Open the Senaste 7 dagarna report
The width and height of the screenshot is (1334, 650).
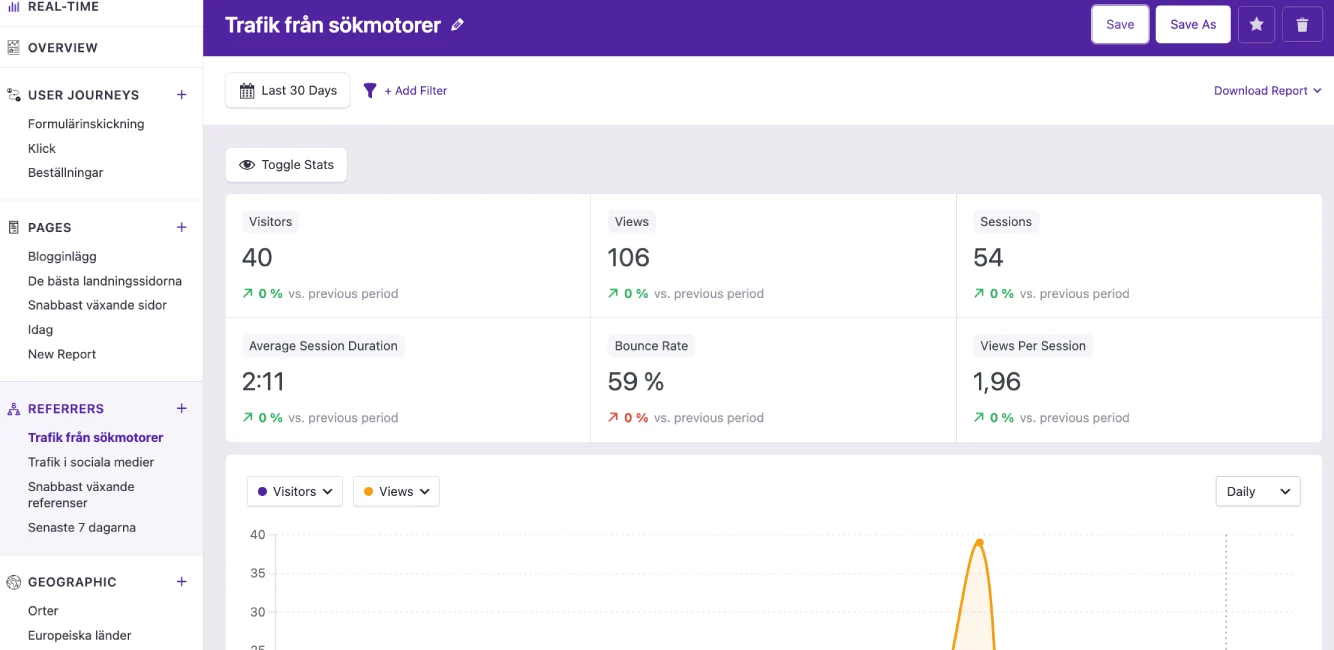tap(82, 527)
